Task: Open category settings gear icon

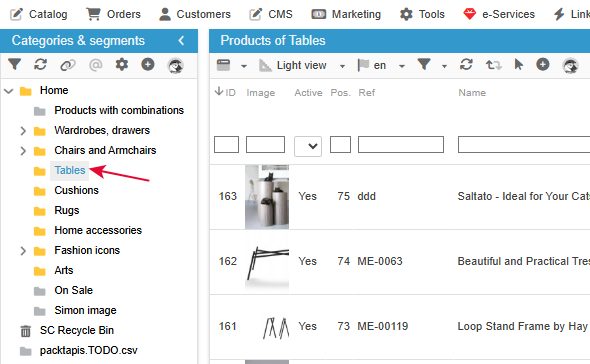Action: [x=122, y=65]
